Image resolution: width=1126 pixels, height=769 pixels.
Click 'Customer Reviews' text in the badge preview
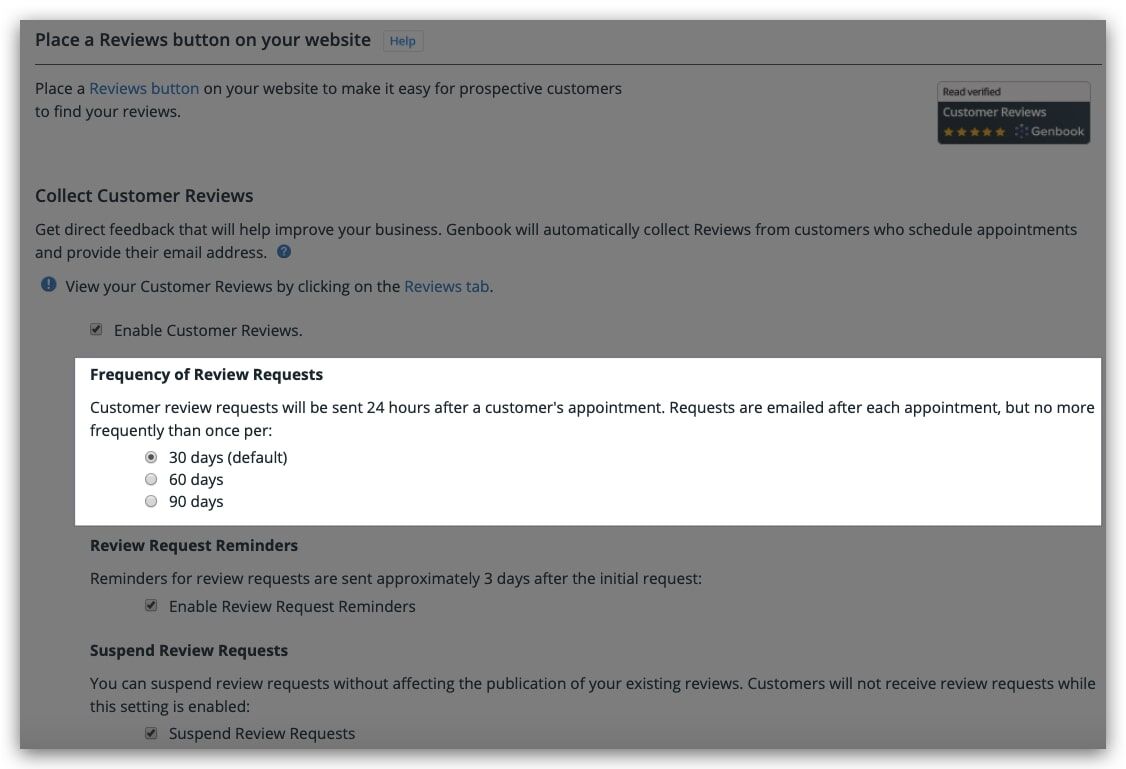click(994, 112)
